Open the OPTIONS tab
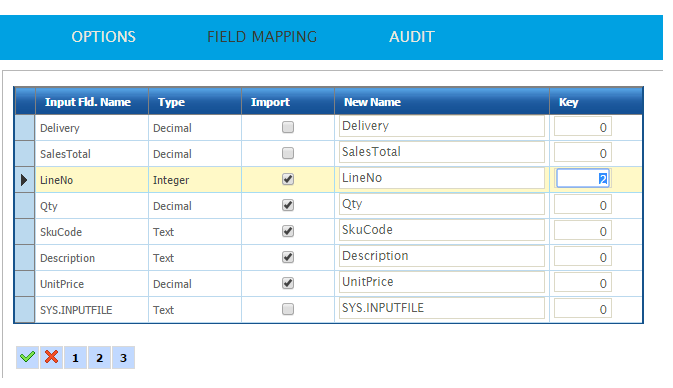 [103, 37]
